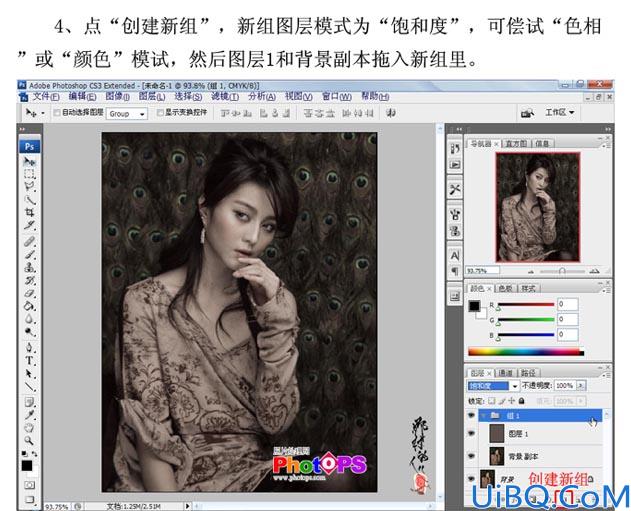
Task: Toggle Quick Mask mode button
Action: (x=29, y=484)
